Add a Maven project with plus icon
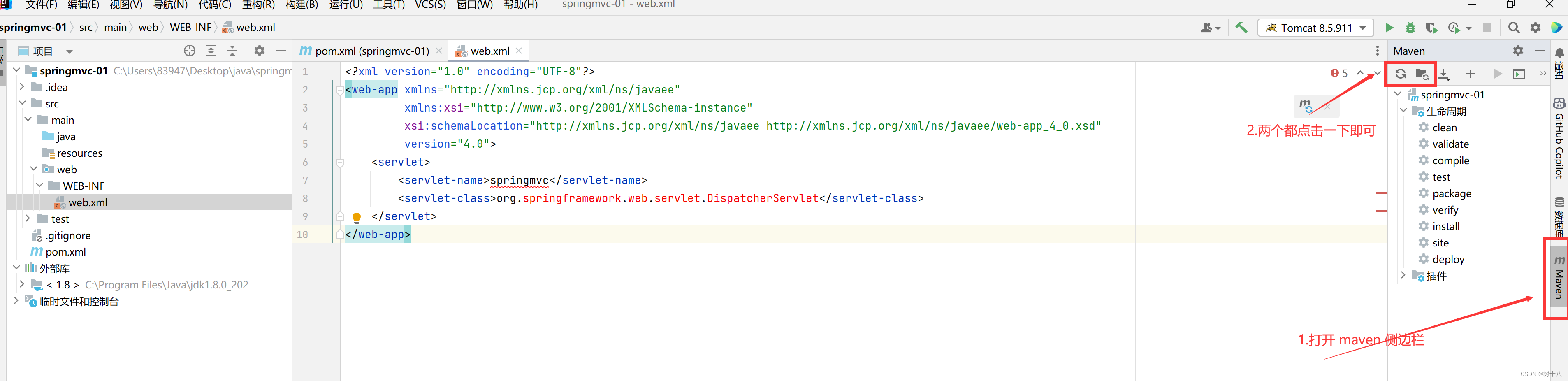 [1470, 74]
